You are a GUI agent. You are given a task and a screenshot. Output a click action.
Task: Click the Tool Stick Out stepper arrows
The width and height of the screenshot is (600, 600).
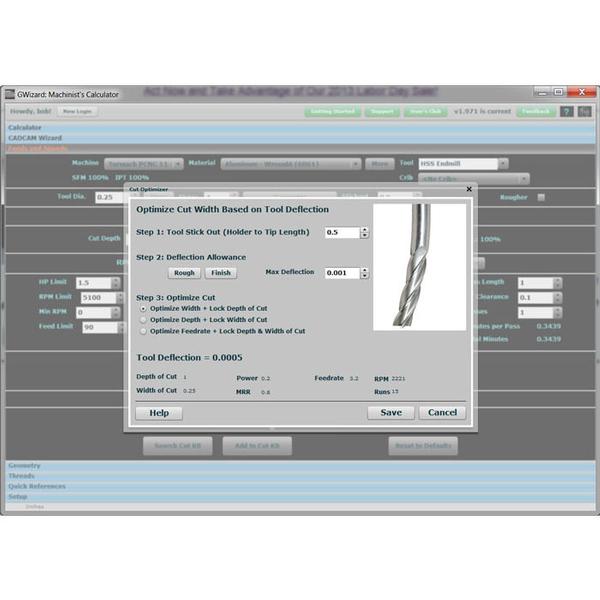[x=364, y=232]
